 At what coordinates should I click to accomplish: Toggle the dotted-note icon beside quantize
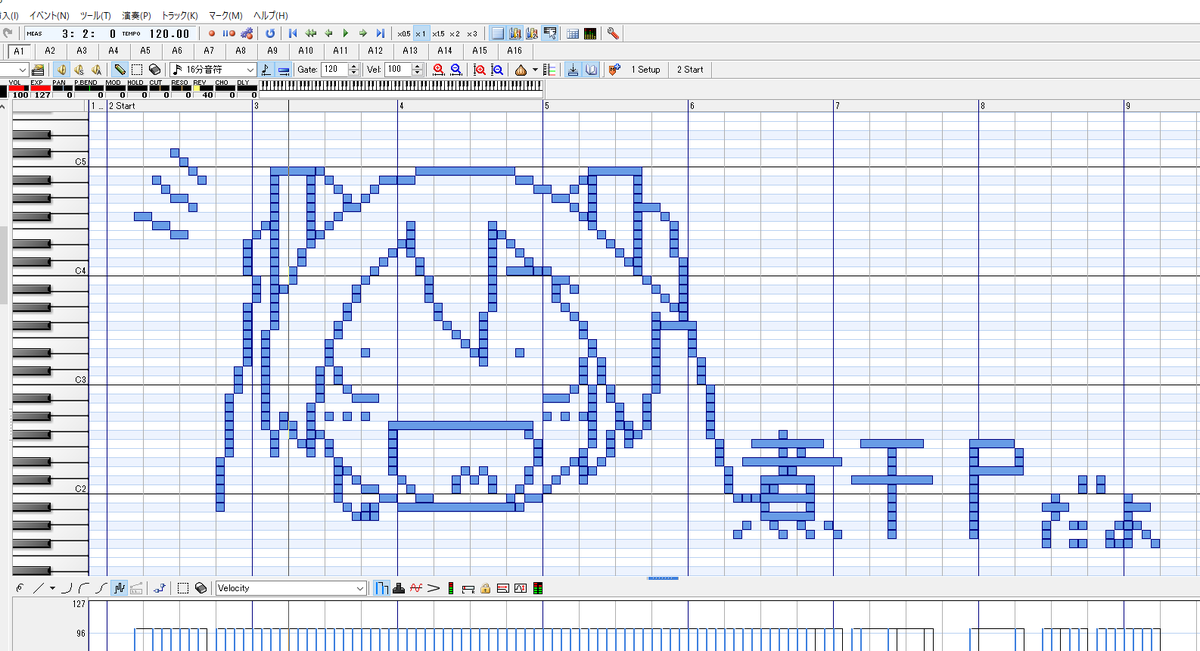266,70
